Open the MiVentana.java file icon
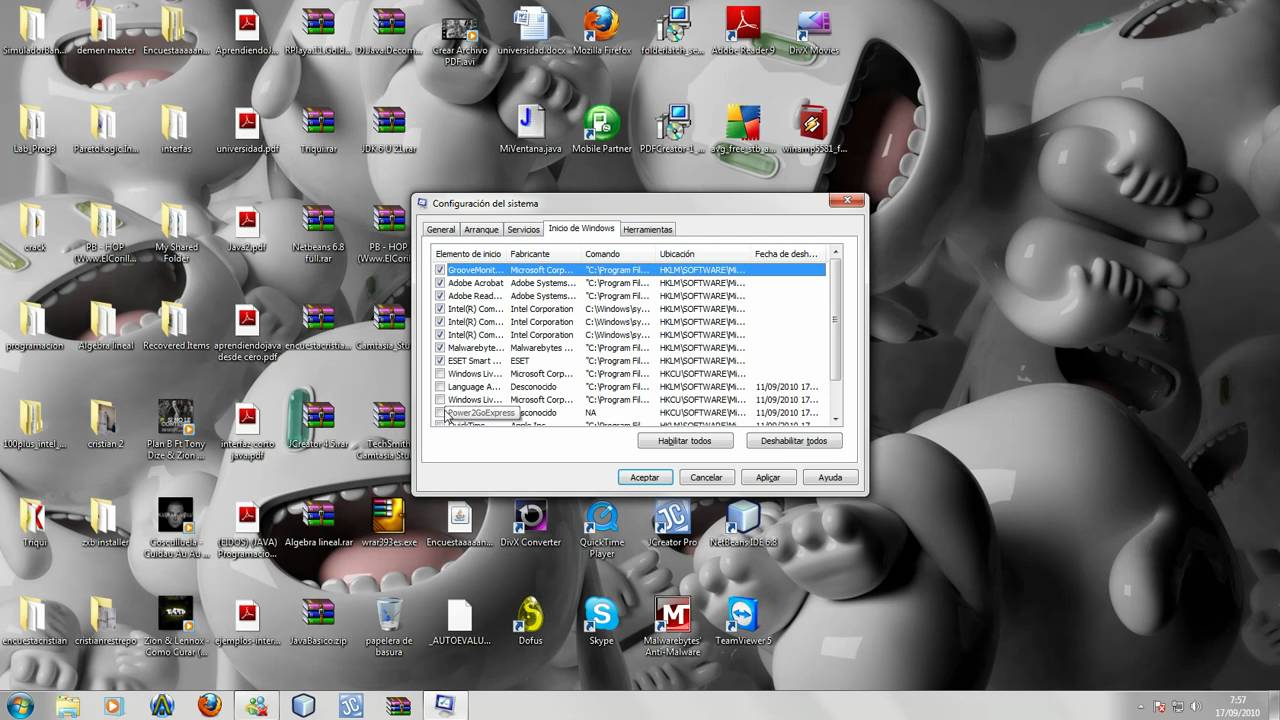 (x=531, y=128)
